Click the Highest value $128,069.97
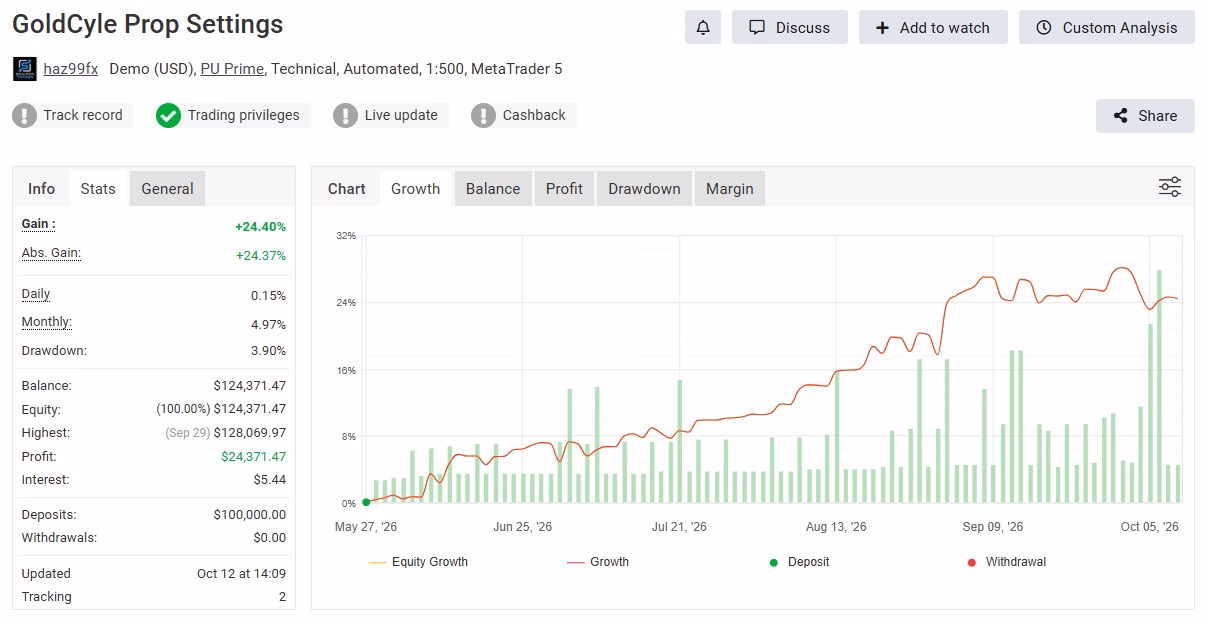This screenshot has height=622, width=1206. pyautogui.click(x=249, y=433)
